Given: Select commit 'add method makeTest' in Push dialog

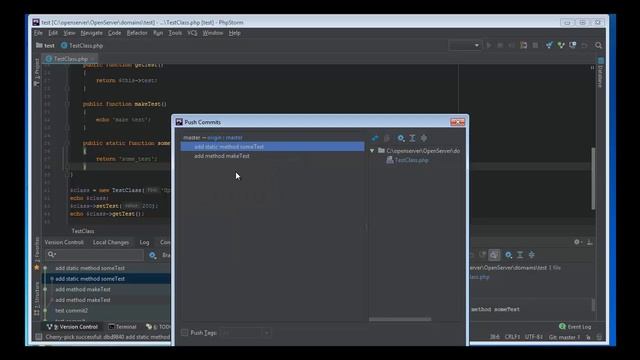Looking at the screenshot, I should pyautogui.click(x=272, y=156).
